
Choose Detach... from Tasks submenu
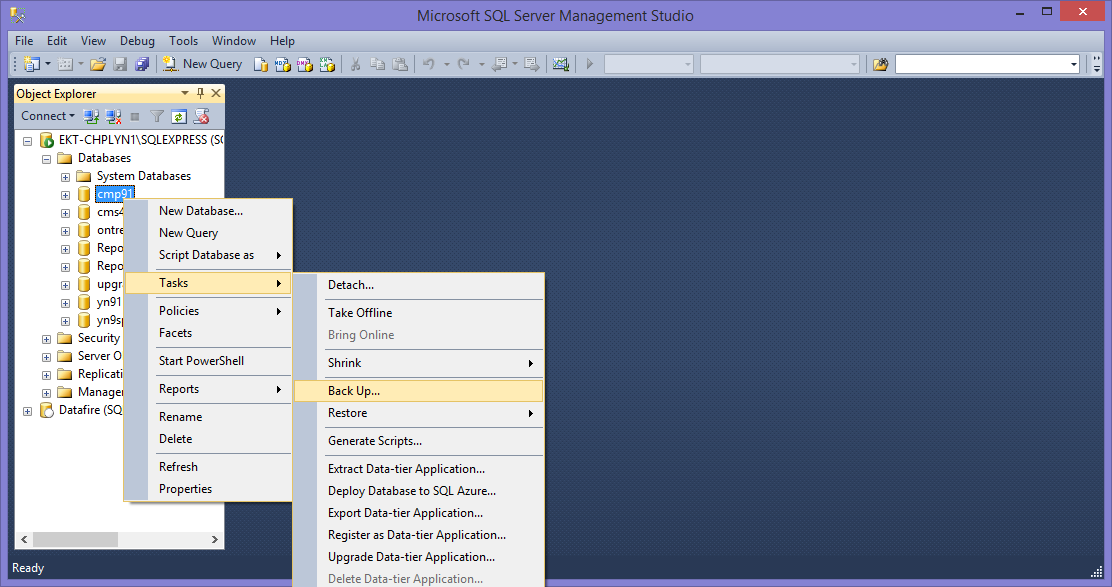[418, 285]
